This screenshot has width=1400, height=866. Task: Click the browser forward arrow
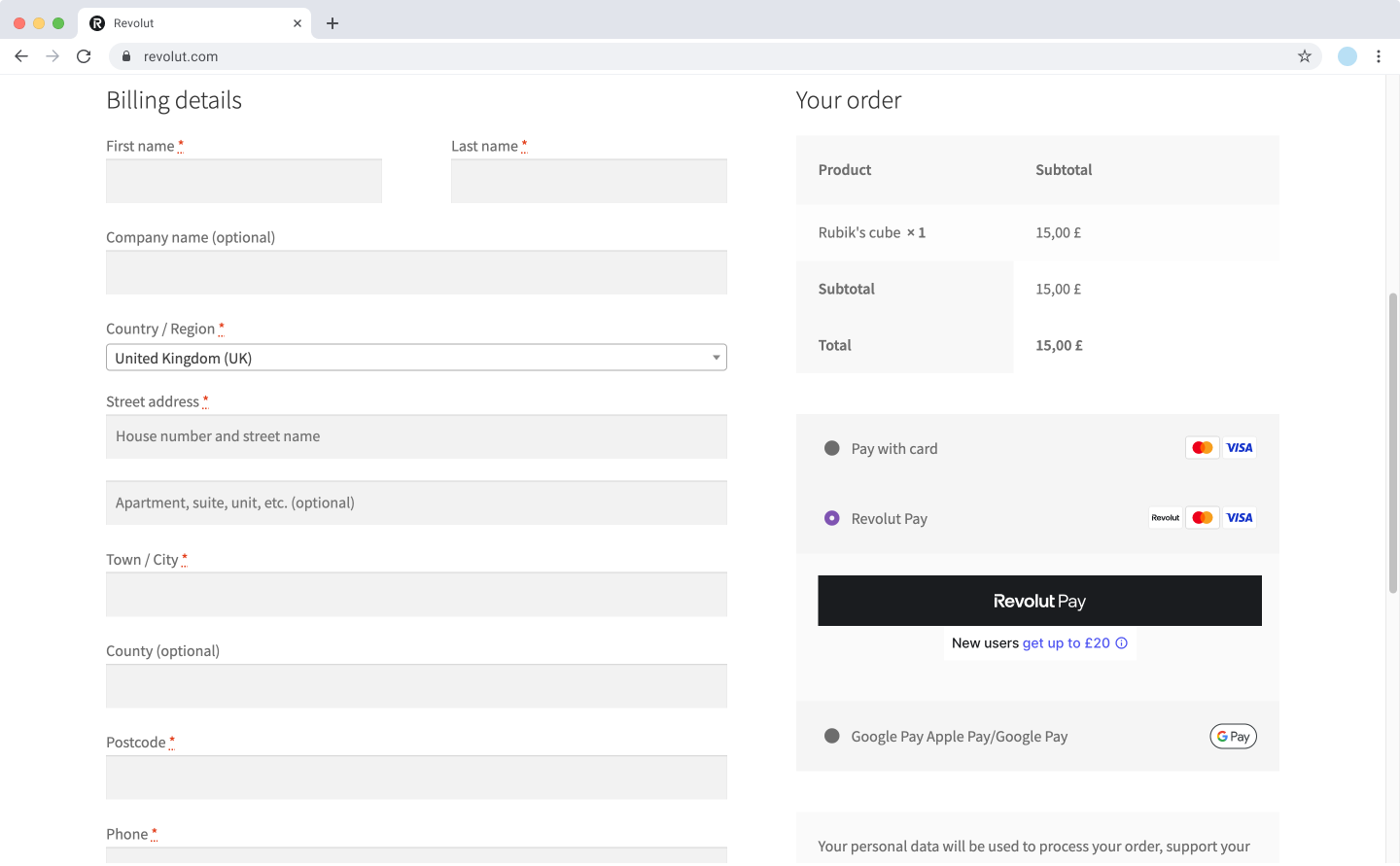point(52,56)
